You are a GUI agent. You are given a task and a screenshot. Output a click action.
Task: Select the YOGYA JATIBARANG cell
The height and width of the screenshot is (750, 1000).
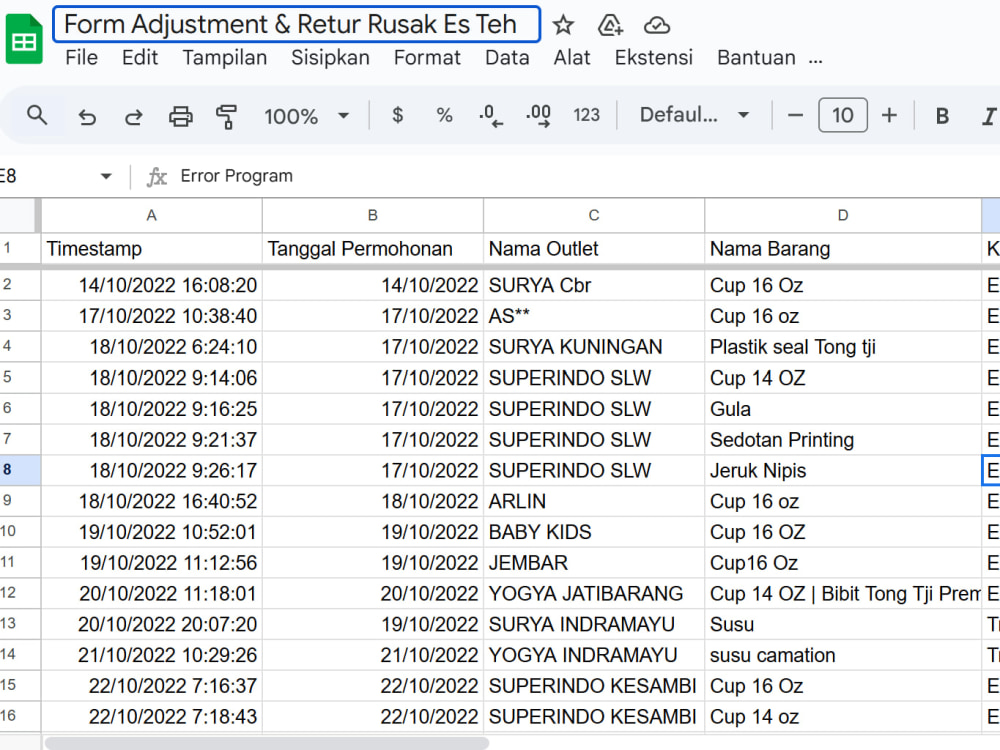(x=594, y=594)
